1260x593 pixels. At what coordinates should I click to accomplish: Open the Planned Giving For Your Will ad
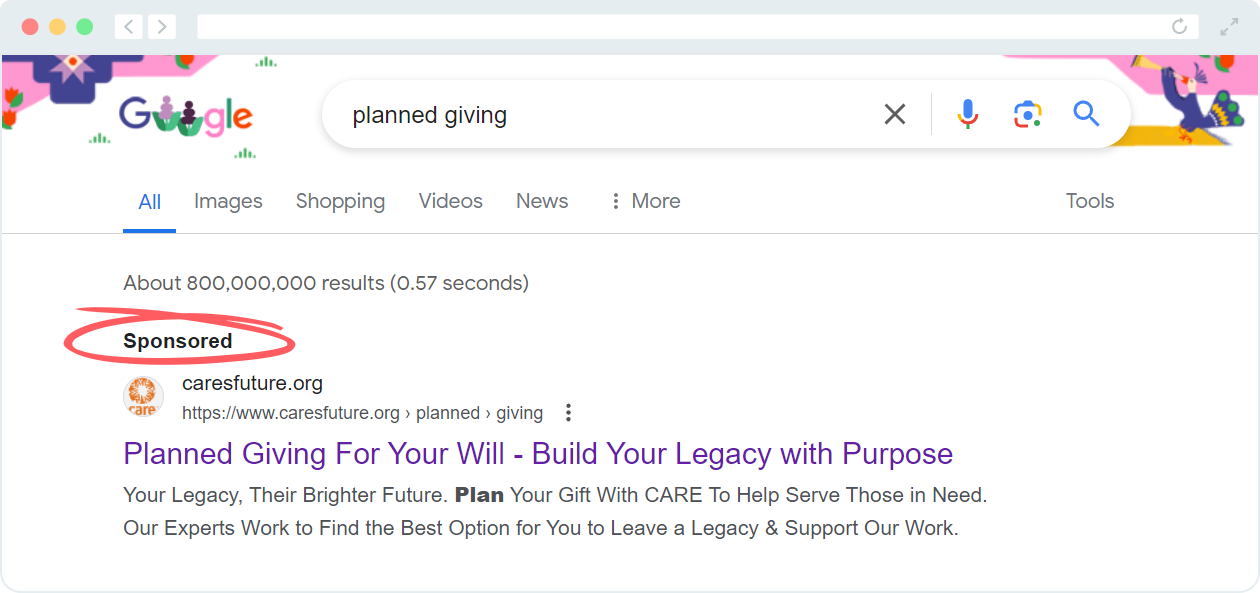[x=537, y=454]
